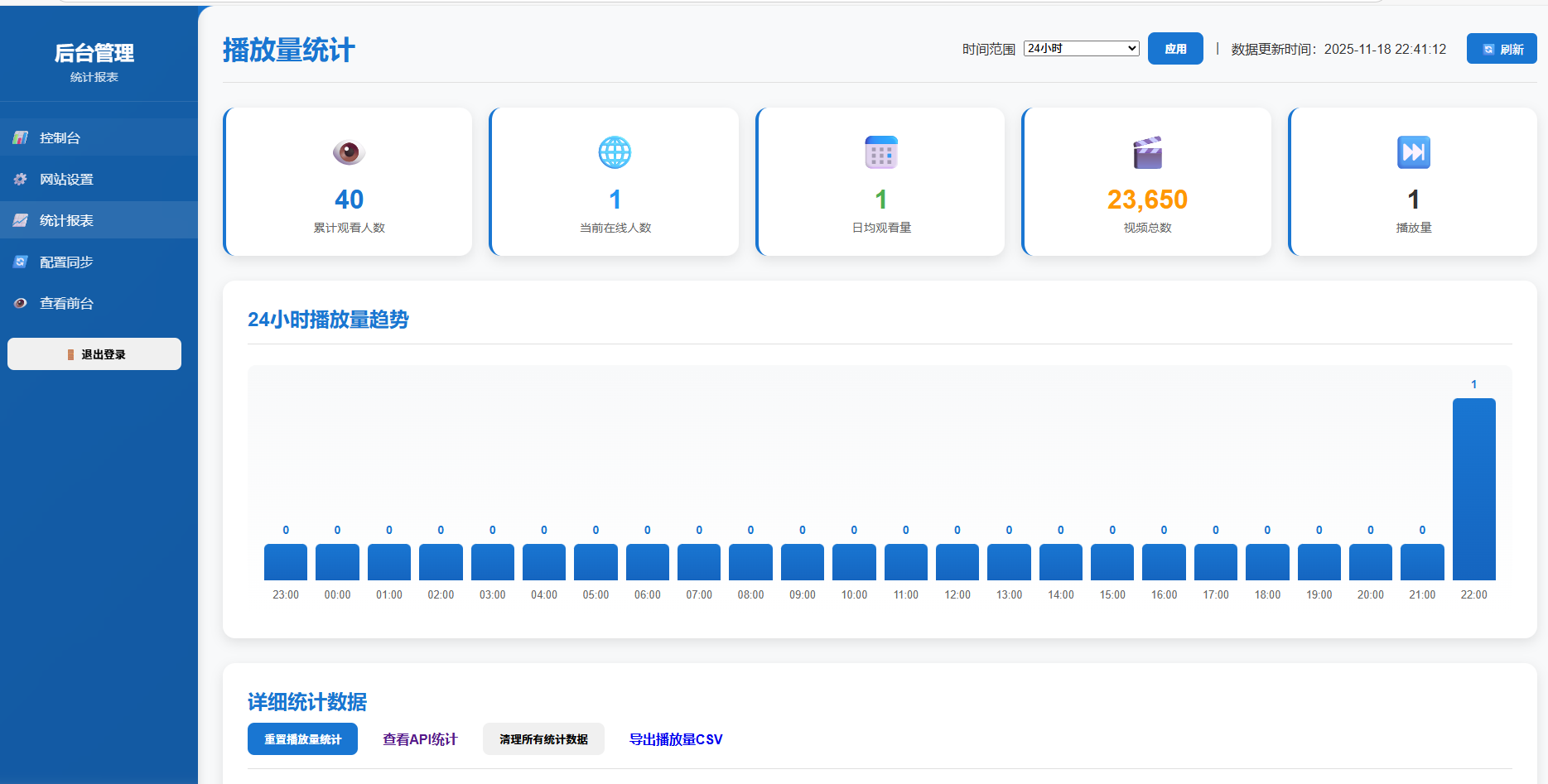
Task: Click the sync icon beside 配置同步
Action: point(21,262)
